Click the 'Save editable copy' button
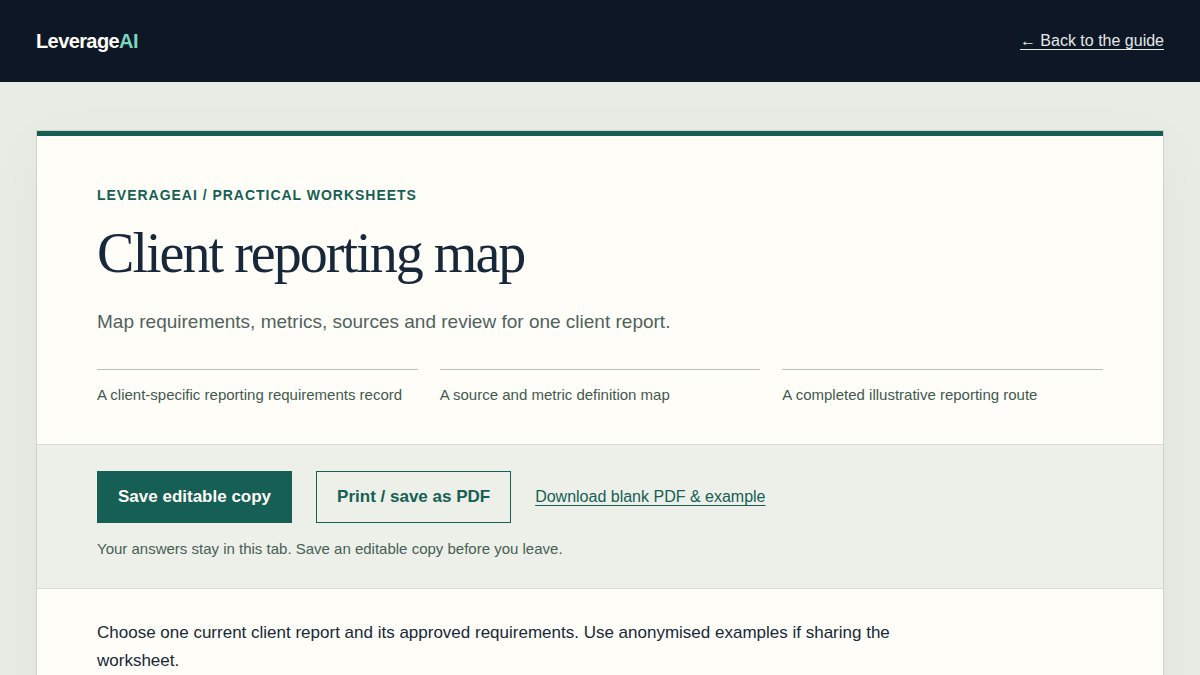The width and height of the screenshot is (1200, 675). click(194, 497)
